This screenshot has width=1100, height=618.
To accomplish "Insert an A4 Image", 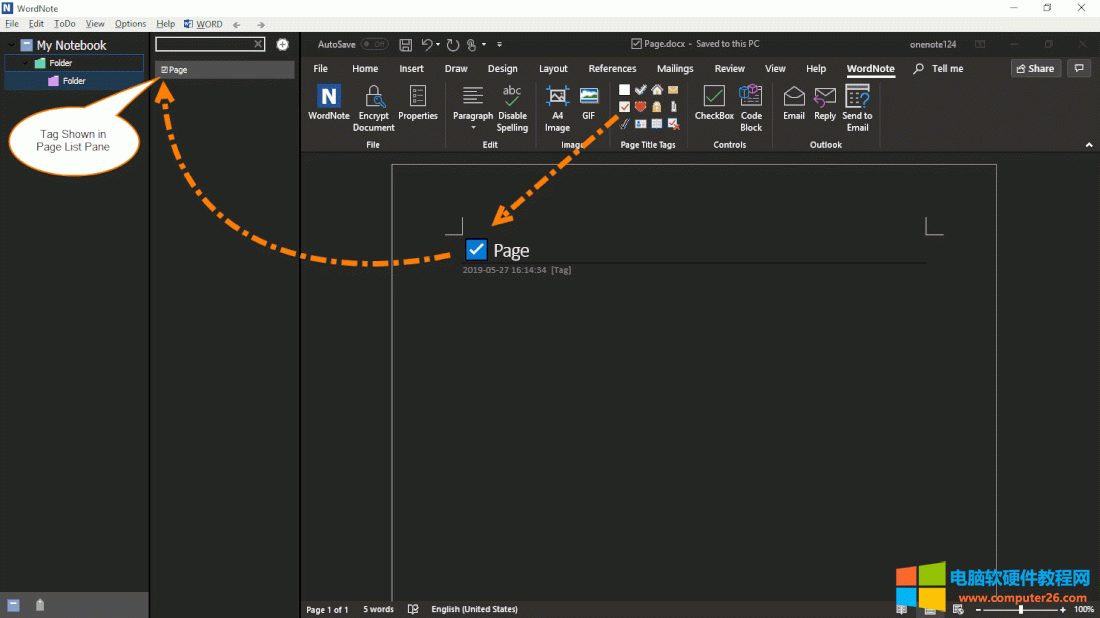I will coord(557,108).
